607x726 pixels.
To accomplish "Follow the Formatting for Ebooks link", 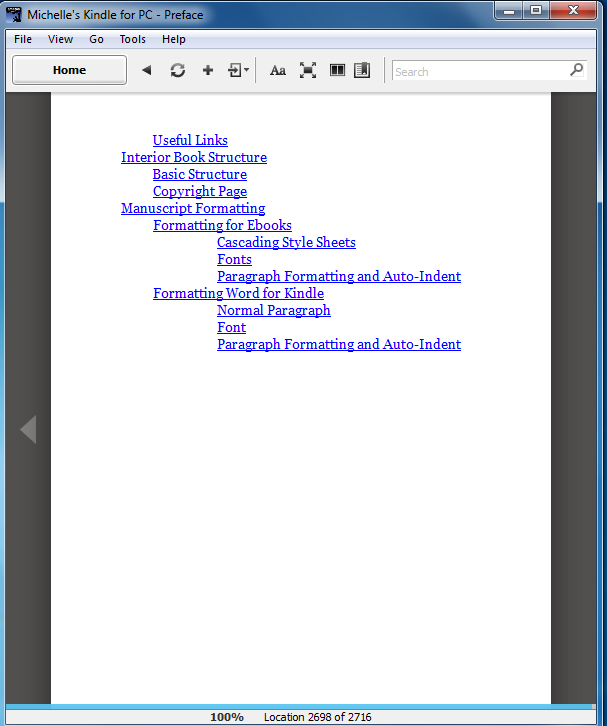I will (222, 225).
